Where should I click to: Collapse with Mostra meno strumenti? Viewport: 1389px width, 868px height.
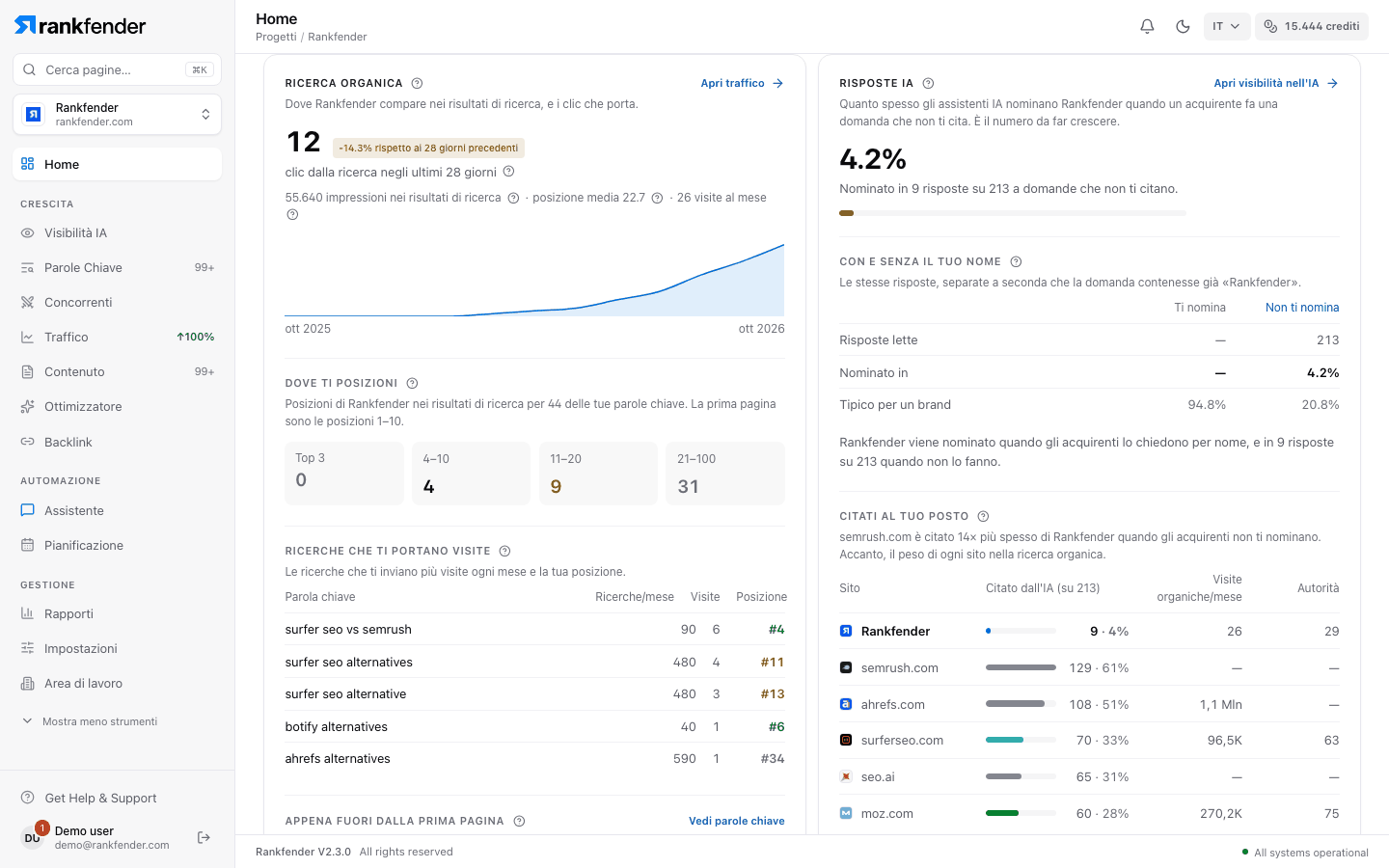[x=89, y=721]
